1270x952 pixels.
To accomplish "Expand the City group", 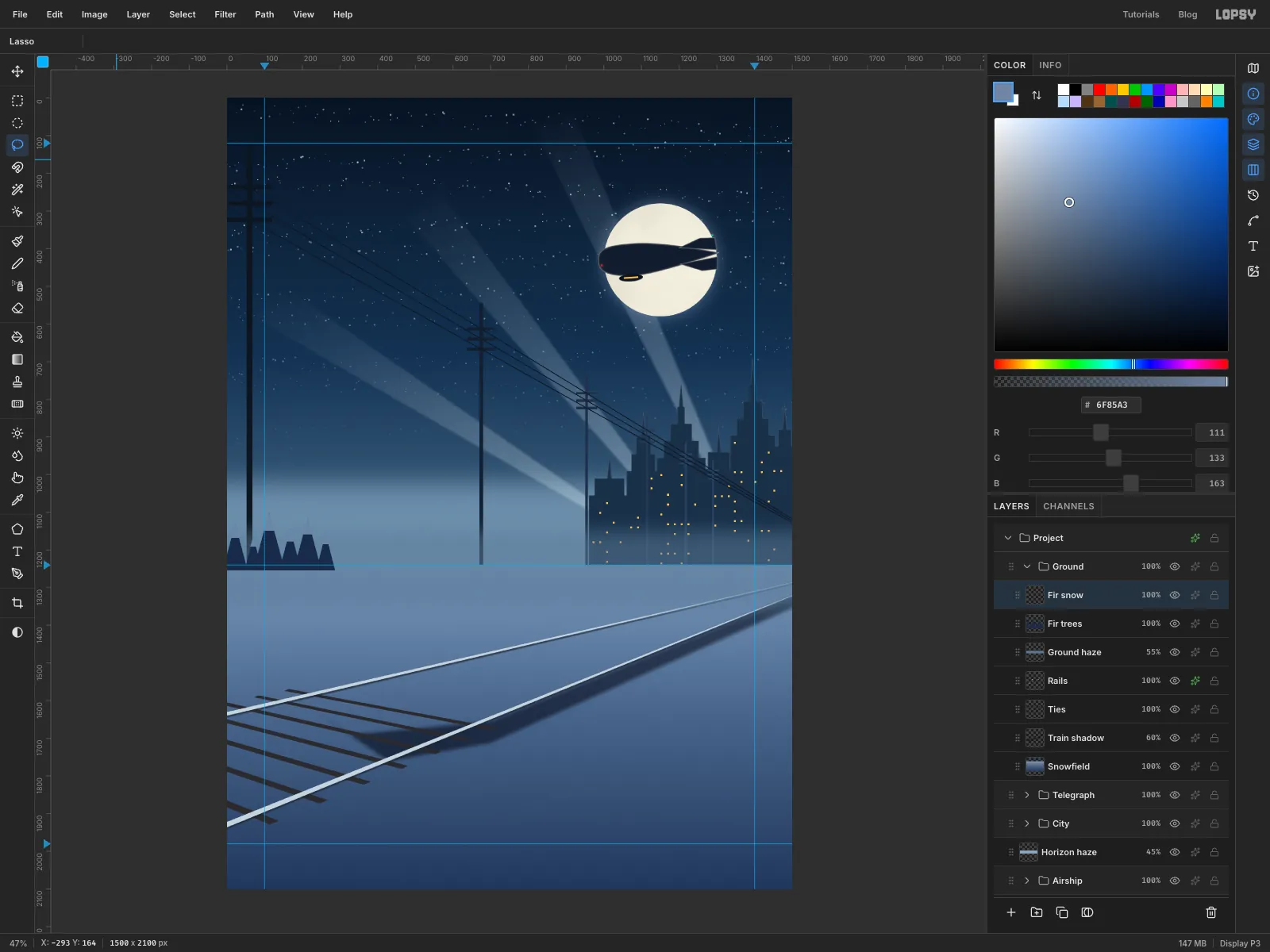I will pyautogui.click(x=1027, y=823).
